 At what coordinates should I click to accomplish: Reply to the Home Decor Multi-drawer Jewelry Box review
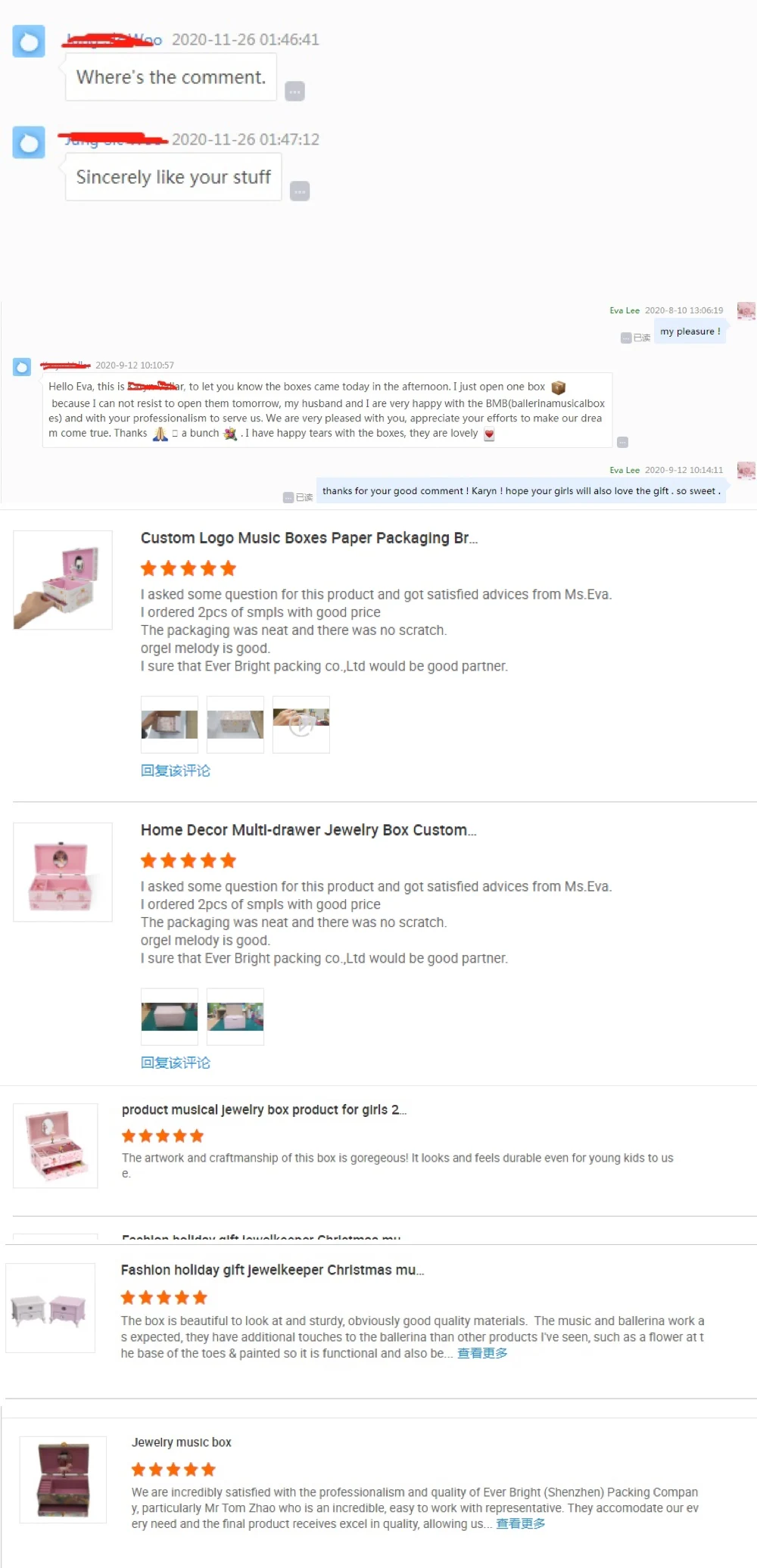tap(176, 1062)
